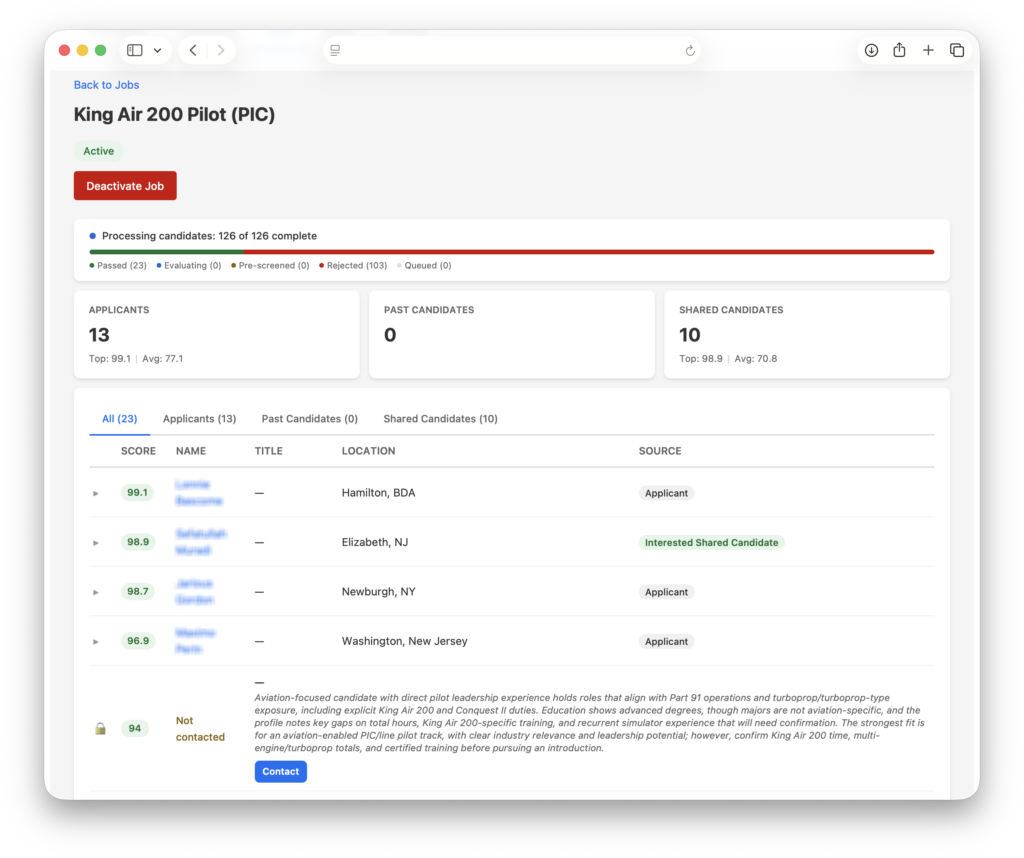1024x858 pixels.
Task: Click the processing candidates progress bar
Action: [x=512, y=251]
